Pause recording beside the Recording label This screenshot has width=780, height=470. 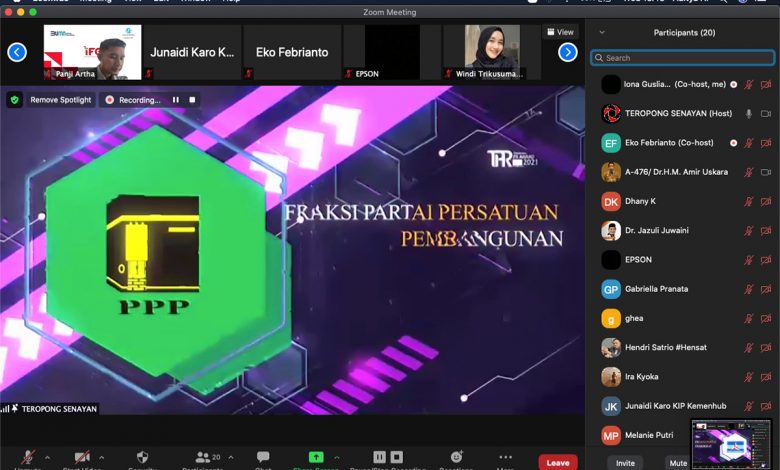[x=176, y=100]
